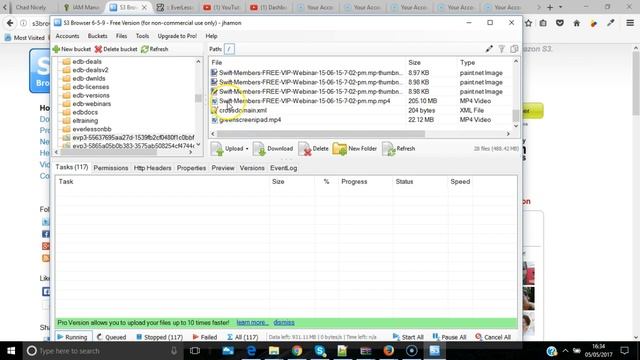This screenshot has width=640, height=360.
Task: Open the Accounts menu
Action: [67, 36]
